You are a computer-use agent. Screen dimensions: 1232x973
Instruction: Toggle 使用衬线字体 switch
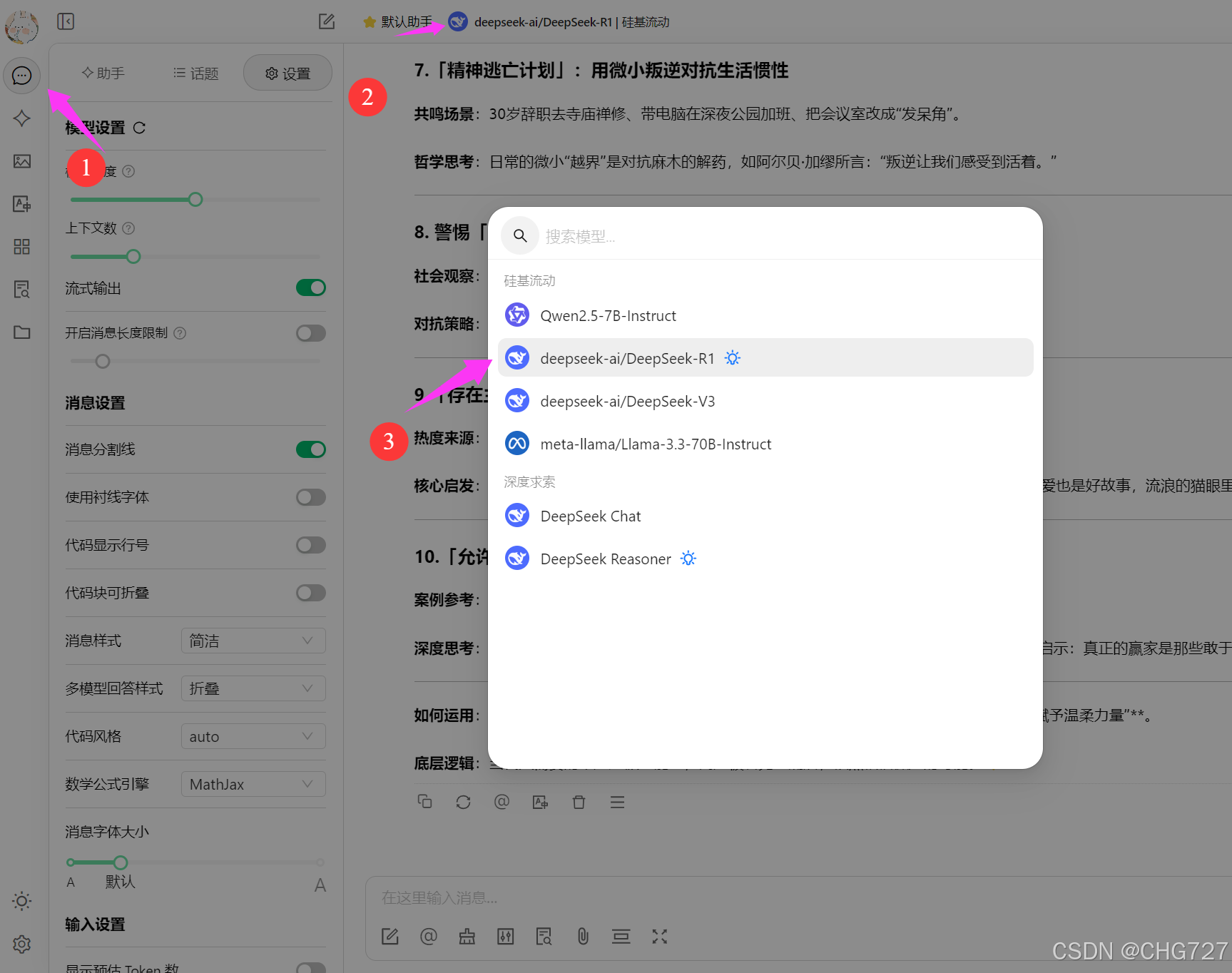pos(311,497)
